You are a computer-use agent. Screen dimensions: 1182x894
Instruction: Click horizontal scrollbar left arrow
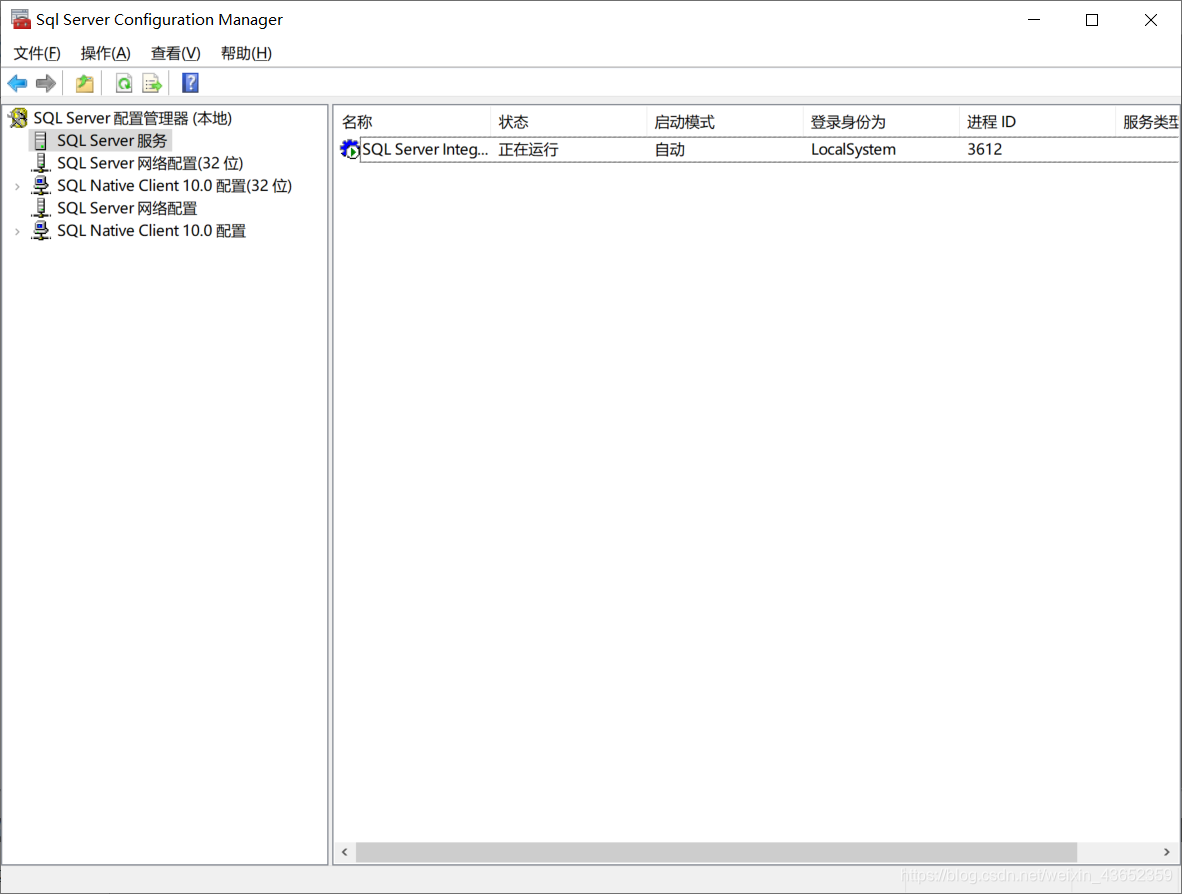pyautogui.click(x=344, y=852)
